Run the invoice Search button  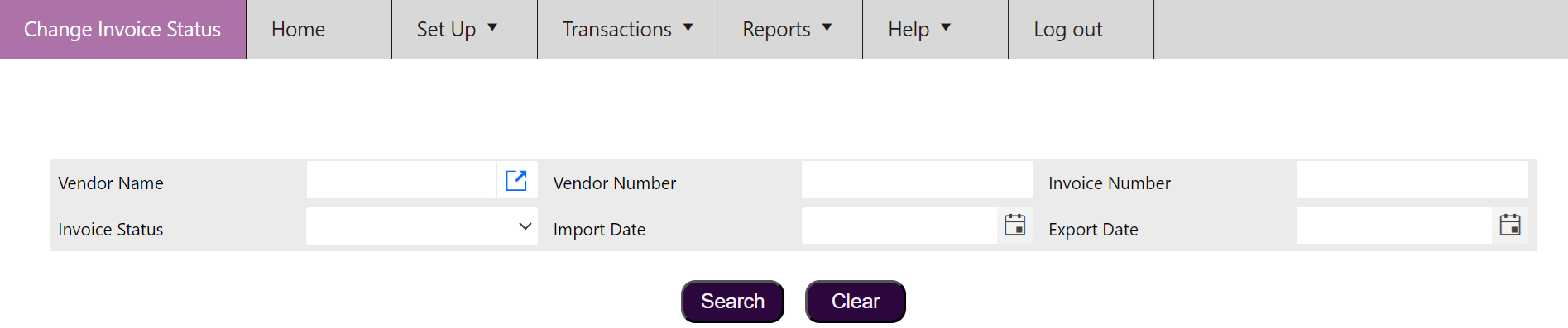[x=732, y=302]
